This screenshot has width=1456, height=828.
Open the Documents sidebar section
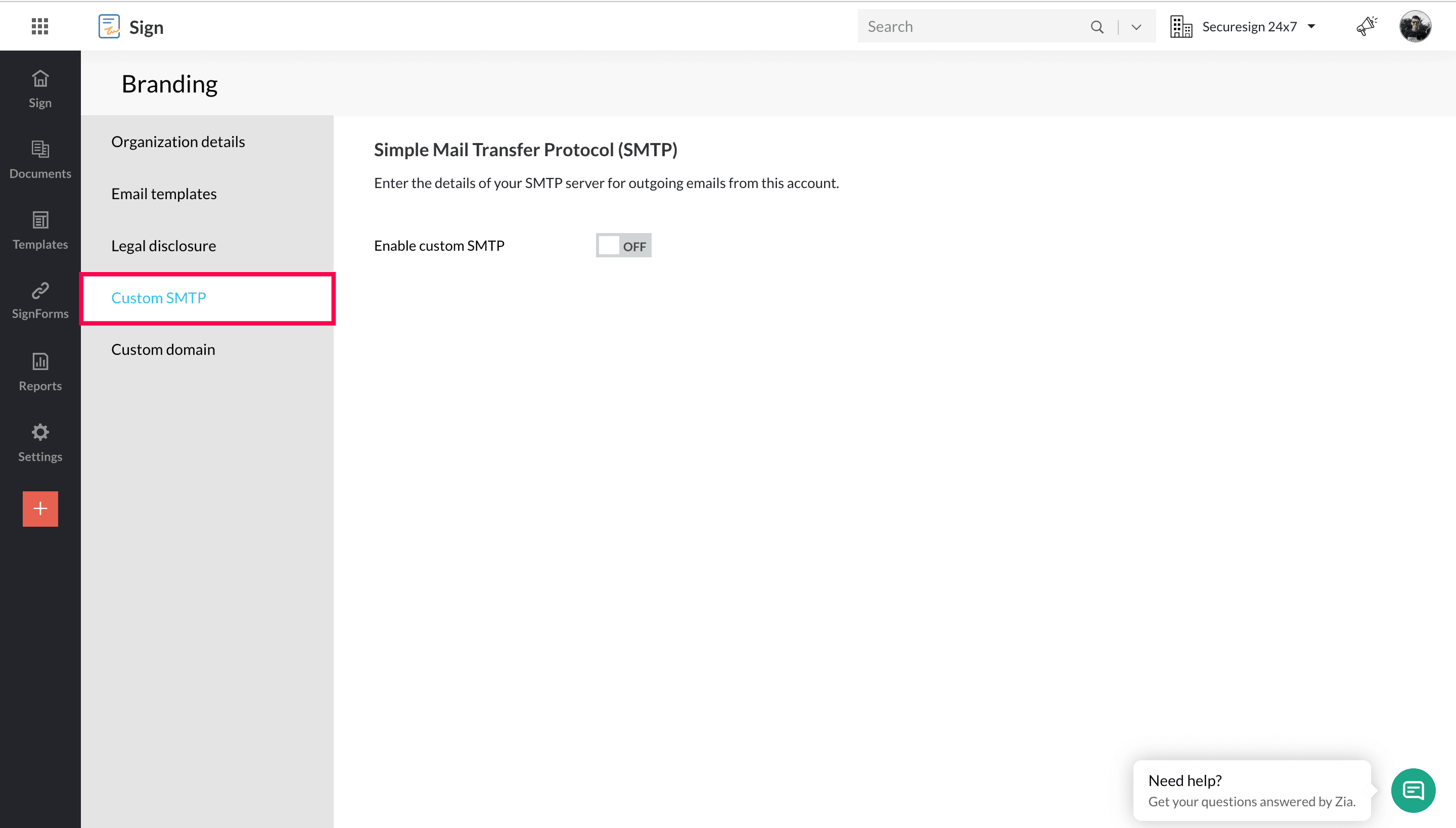[x=40, y=159]
